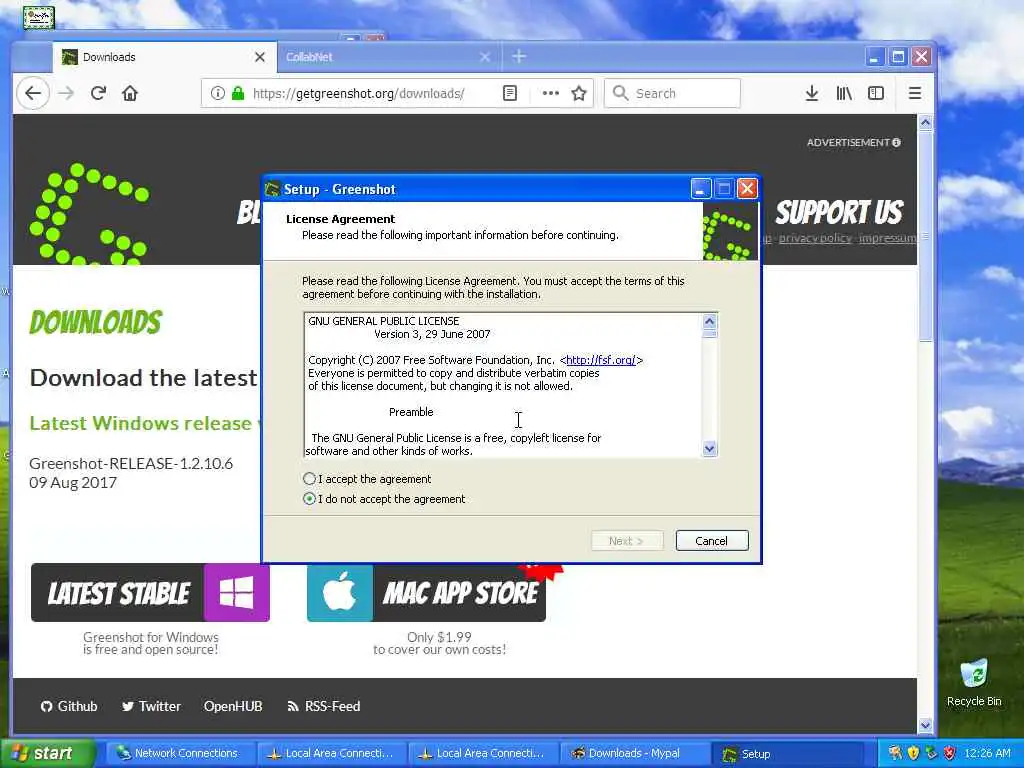Switch to the Downloads tab
The width and height of the screenshot is (1024, 768).
(164, 57)
